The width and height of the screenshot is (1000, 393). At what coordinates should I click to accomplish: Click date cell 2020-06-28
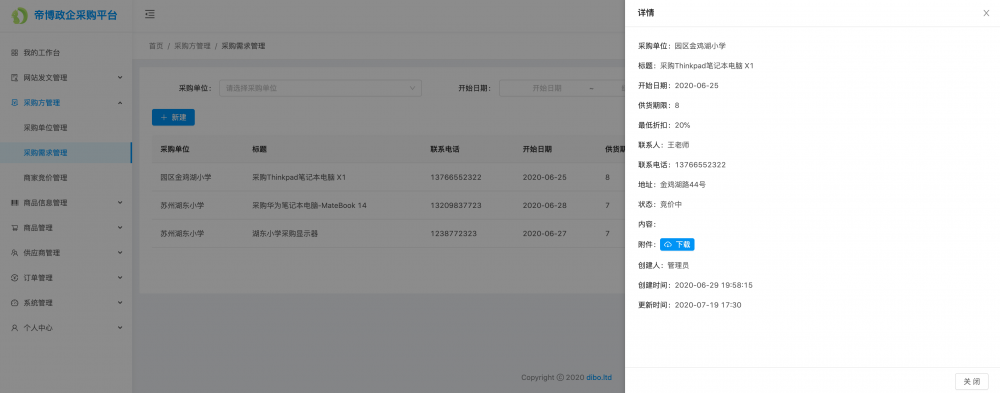click(545, 205)
